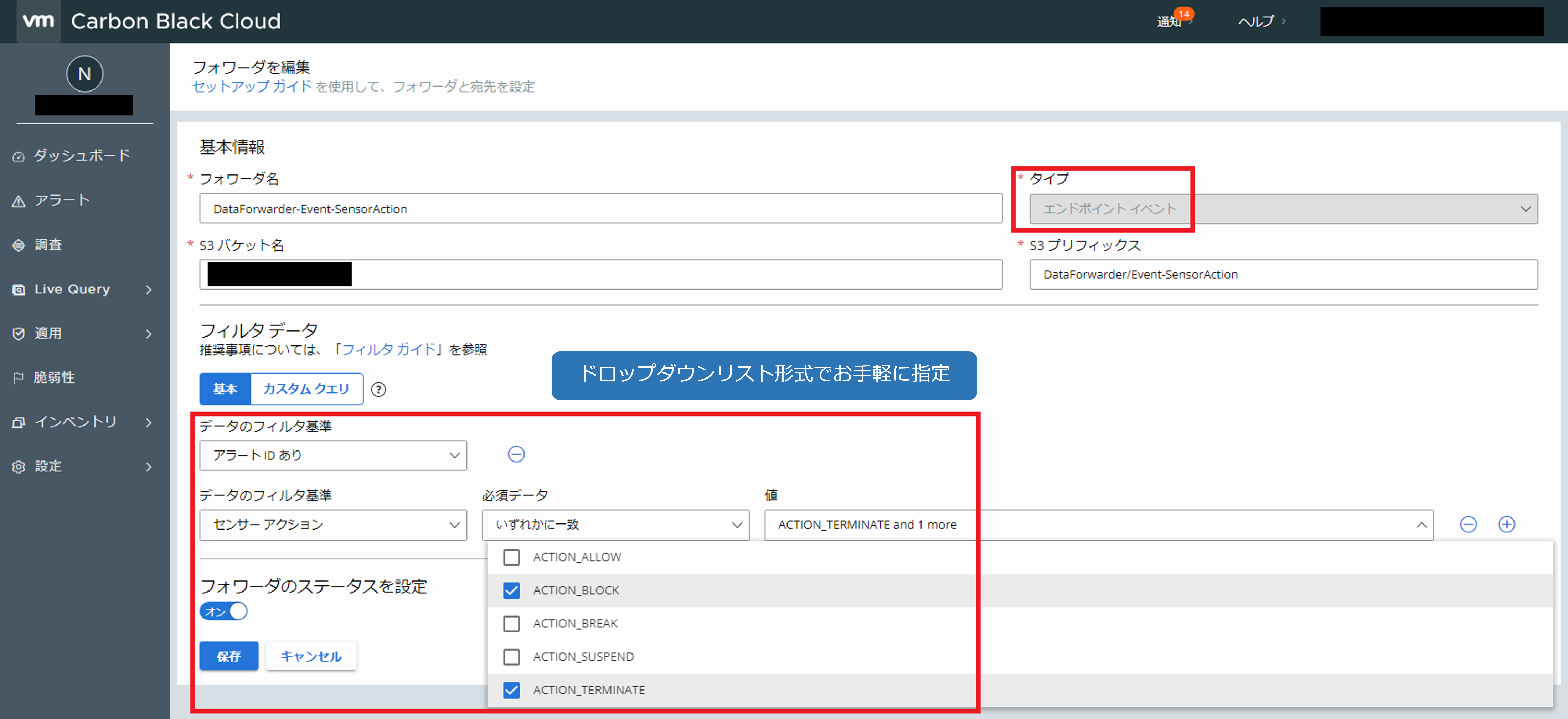Open the タイプ エンドポイント イベント dropdown
This screenshot has width=1568, height=719.
[x=1283, y=209]
